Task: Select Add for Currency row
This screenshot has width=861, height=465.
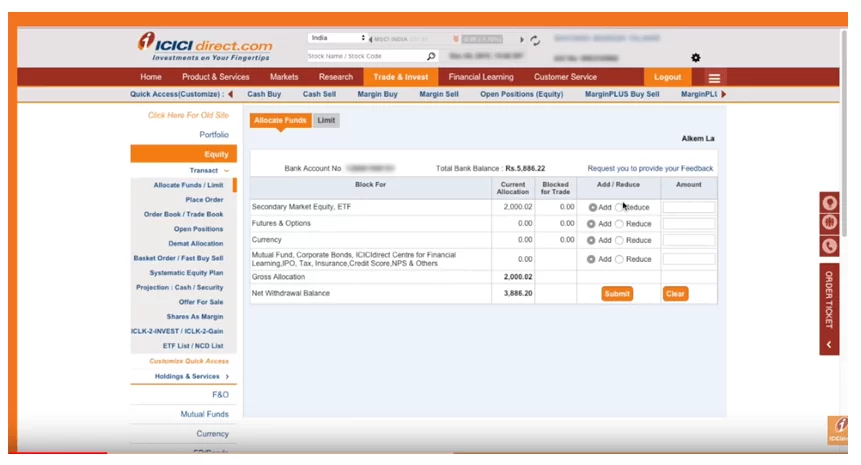Action: tap(591, 240)
